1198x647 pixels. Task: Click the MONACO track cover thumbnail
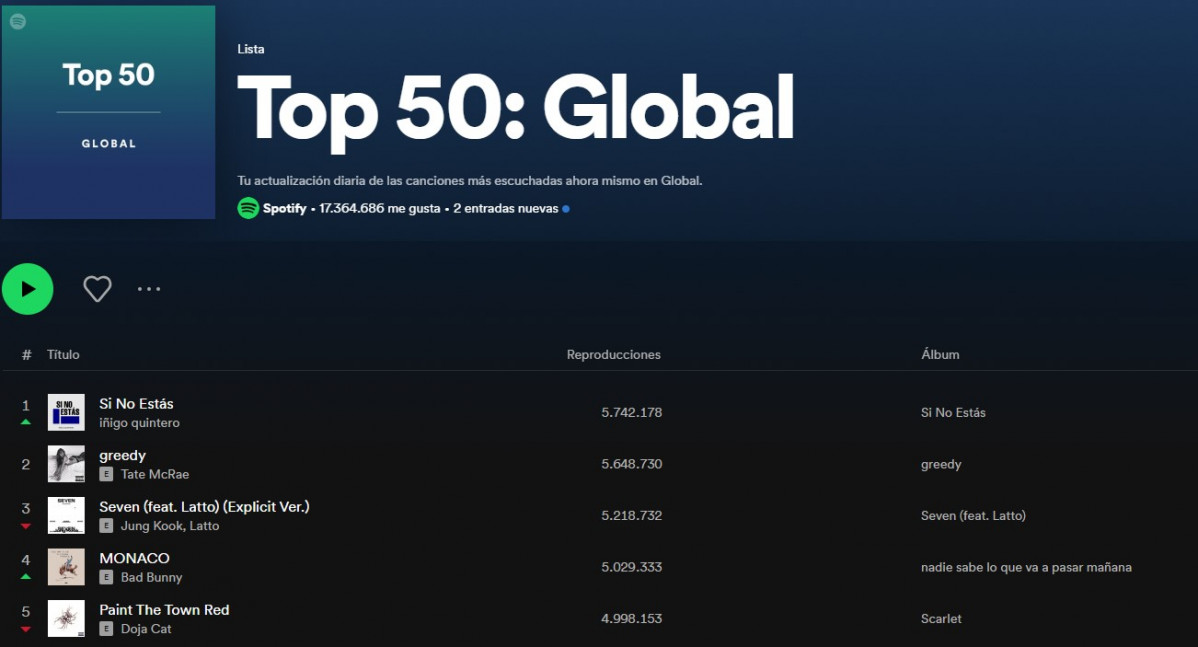[x=66, y=567]
